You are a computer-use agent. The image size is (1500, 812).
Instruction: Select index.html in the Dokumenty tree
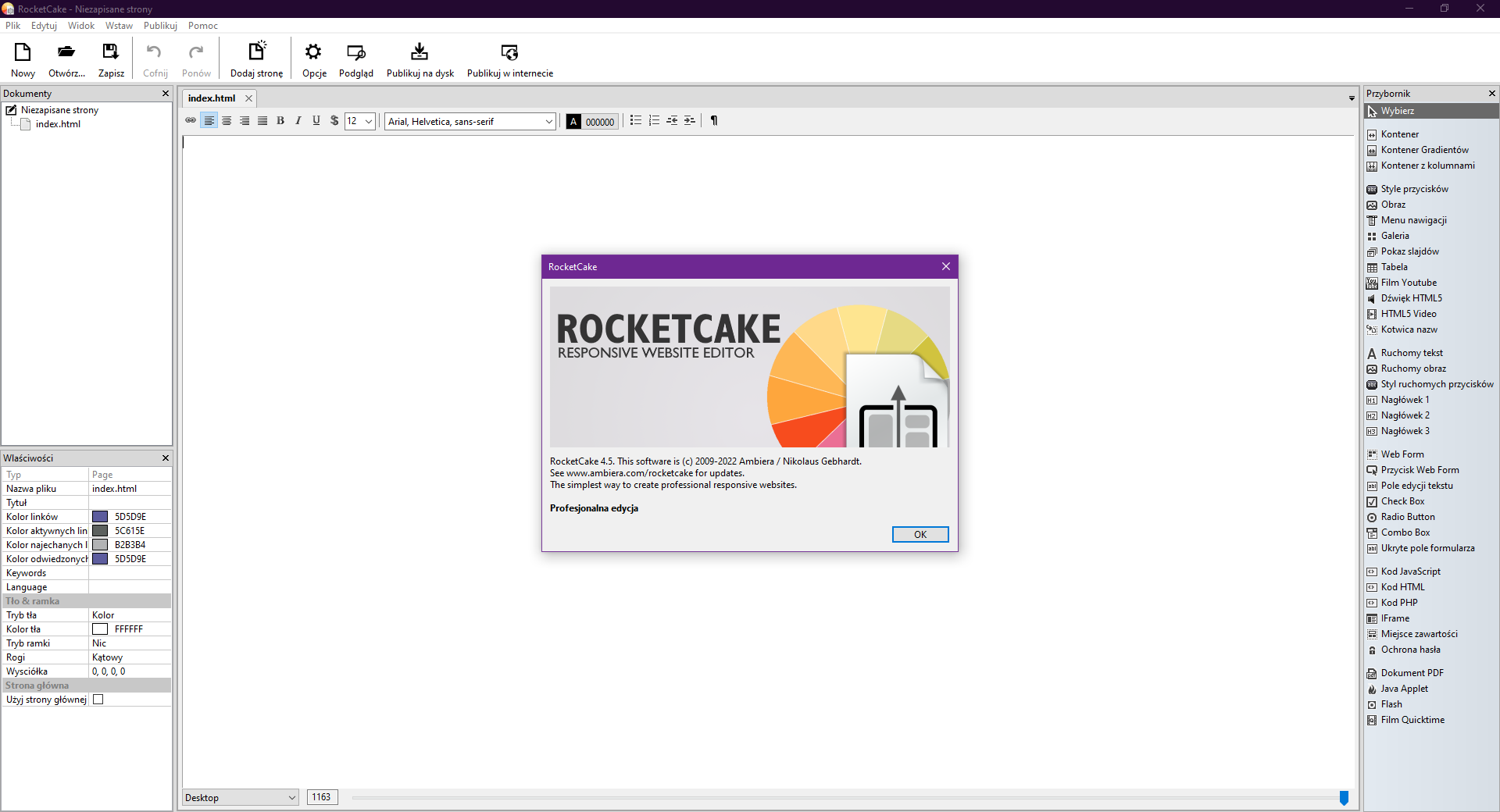(x=58, y=124)
